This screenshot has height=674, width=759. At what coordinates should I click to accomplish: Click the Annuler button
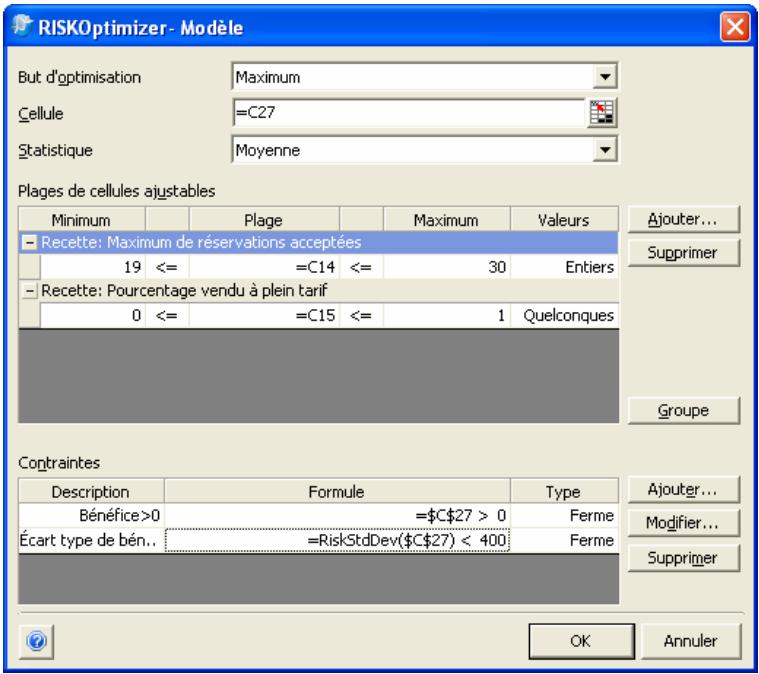click(691, 641)
